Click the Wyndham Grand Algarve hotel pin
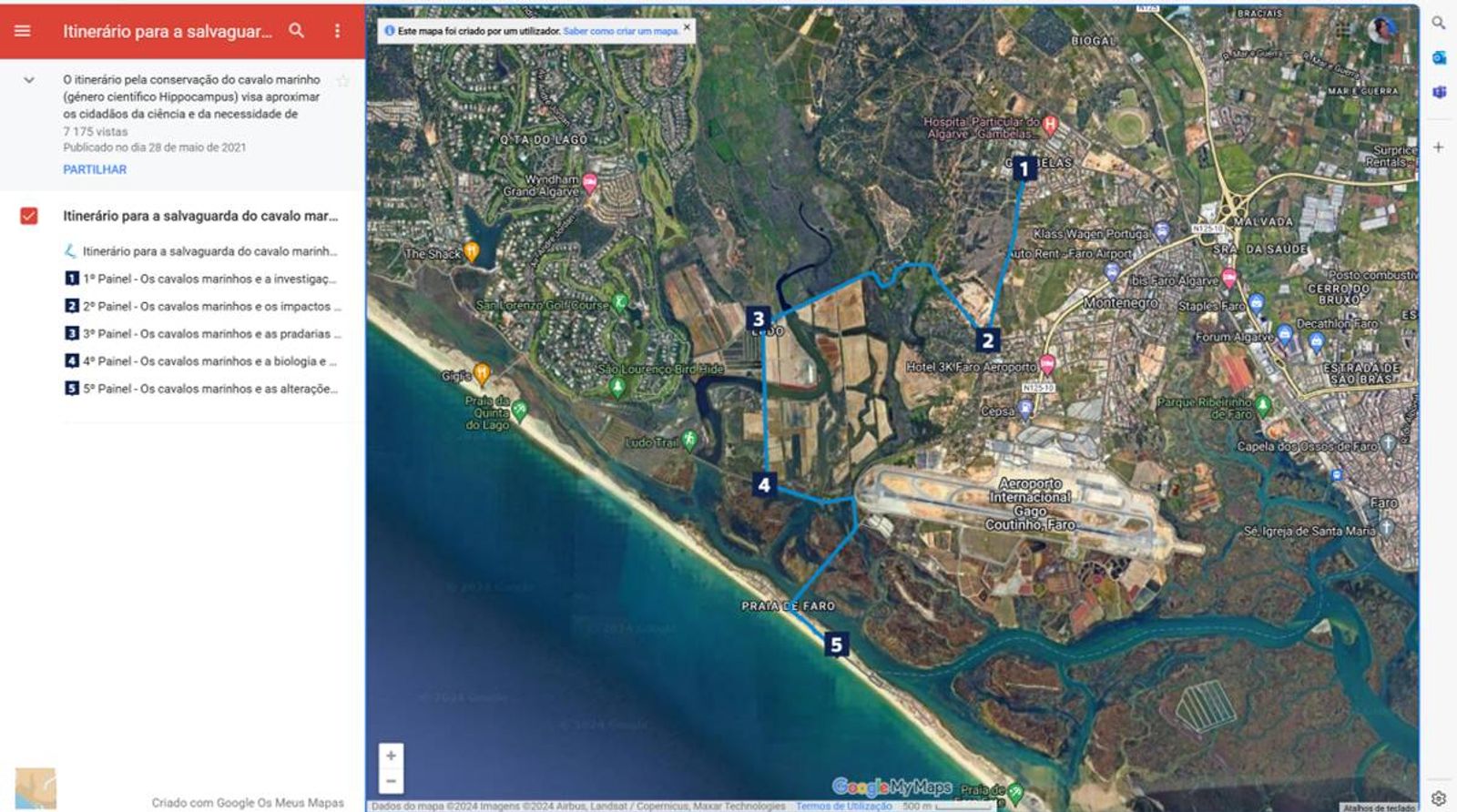 [589, 183]
